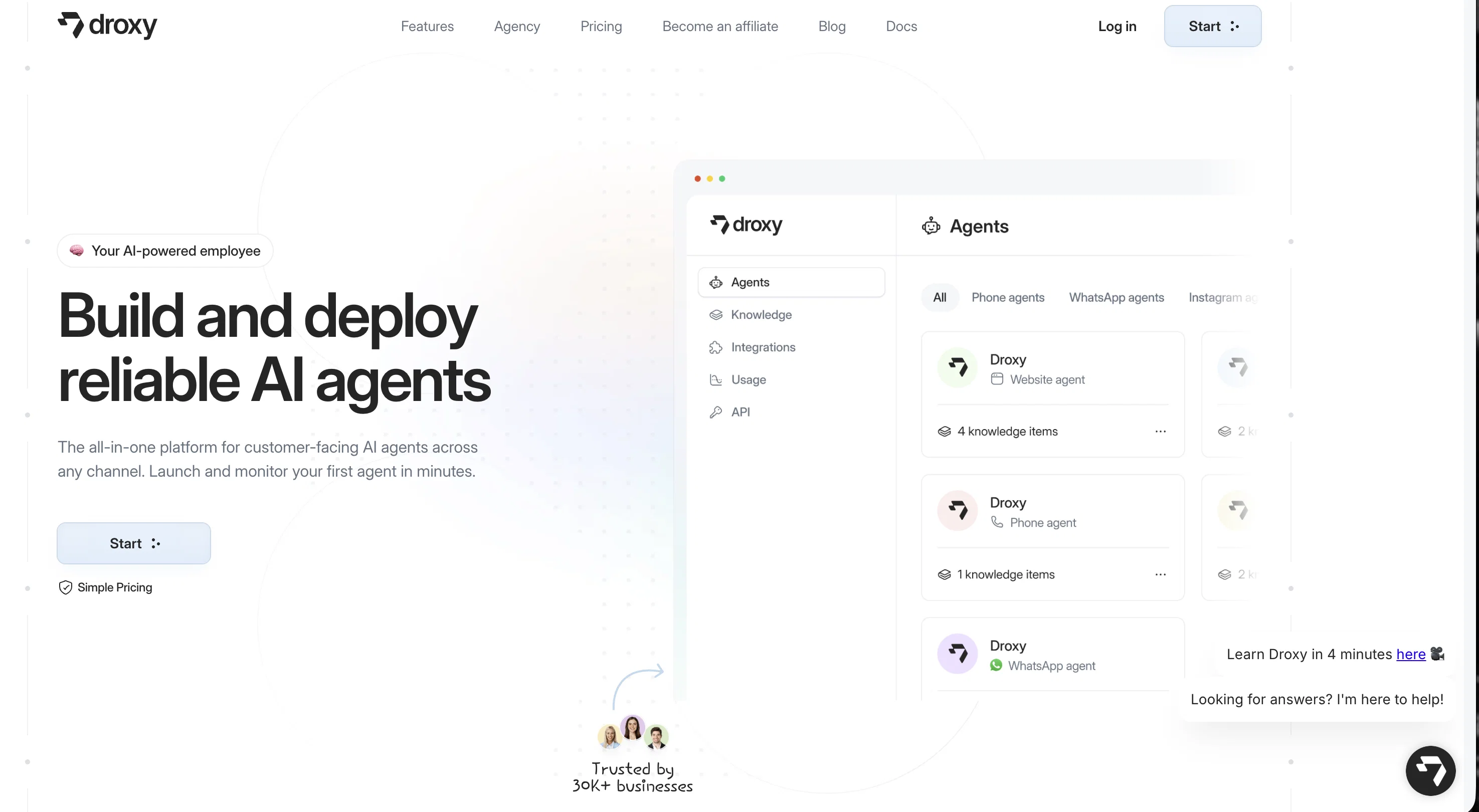Follow the 'here' link to learn Droxy
This screenshot has width=1479, height=812.
[1411, 654]
